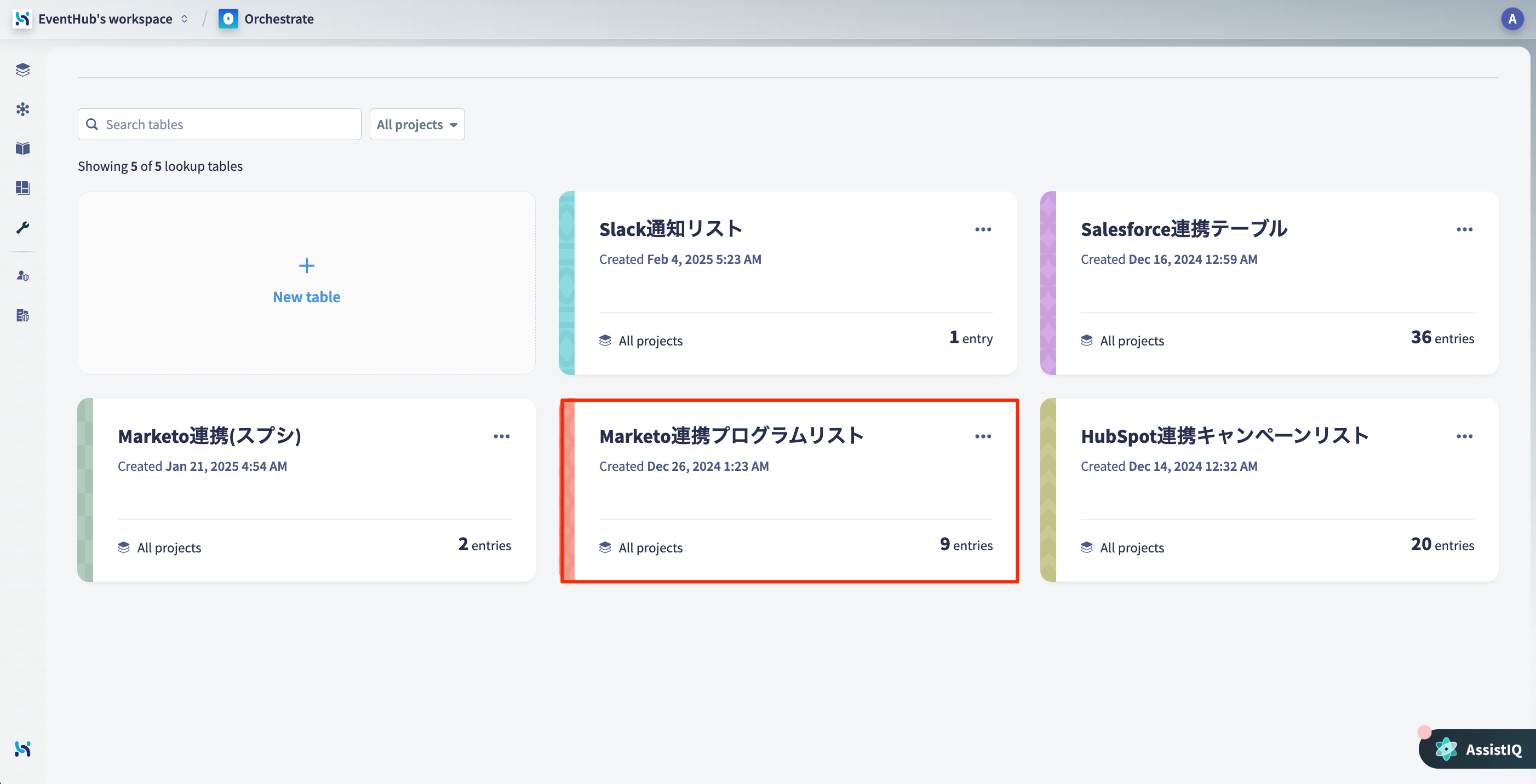Click 'Created Jan 21, 2025 4:54 AM' text

[202, 466]
